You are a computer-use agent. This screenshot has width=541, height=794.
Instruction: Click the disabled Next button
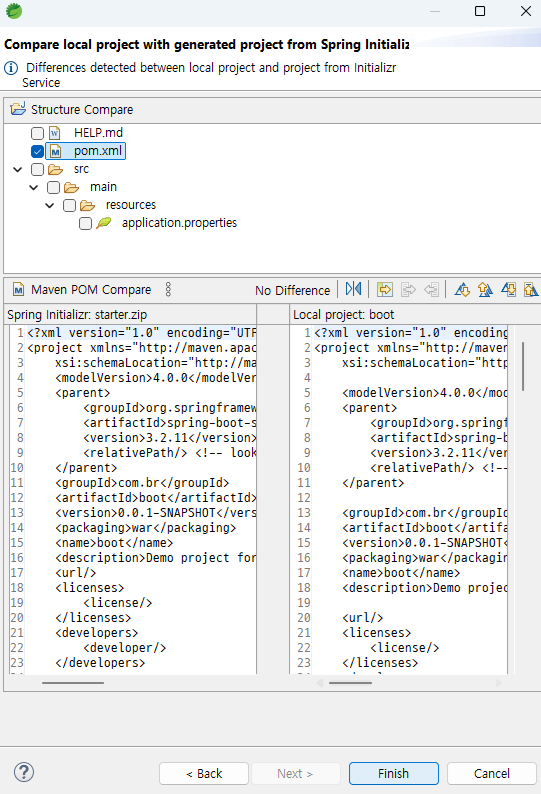tap(295, 773)
